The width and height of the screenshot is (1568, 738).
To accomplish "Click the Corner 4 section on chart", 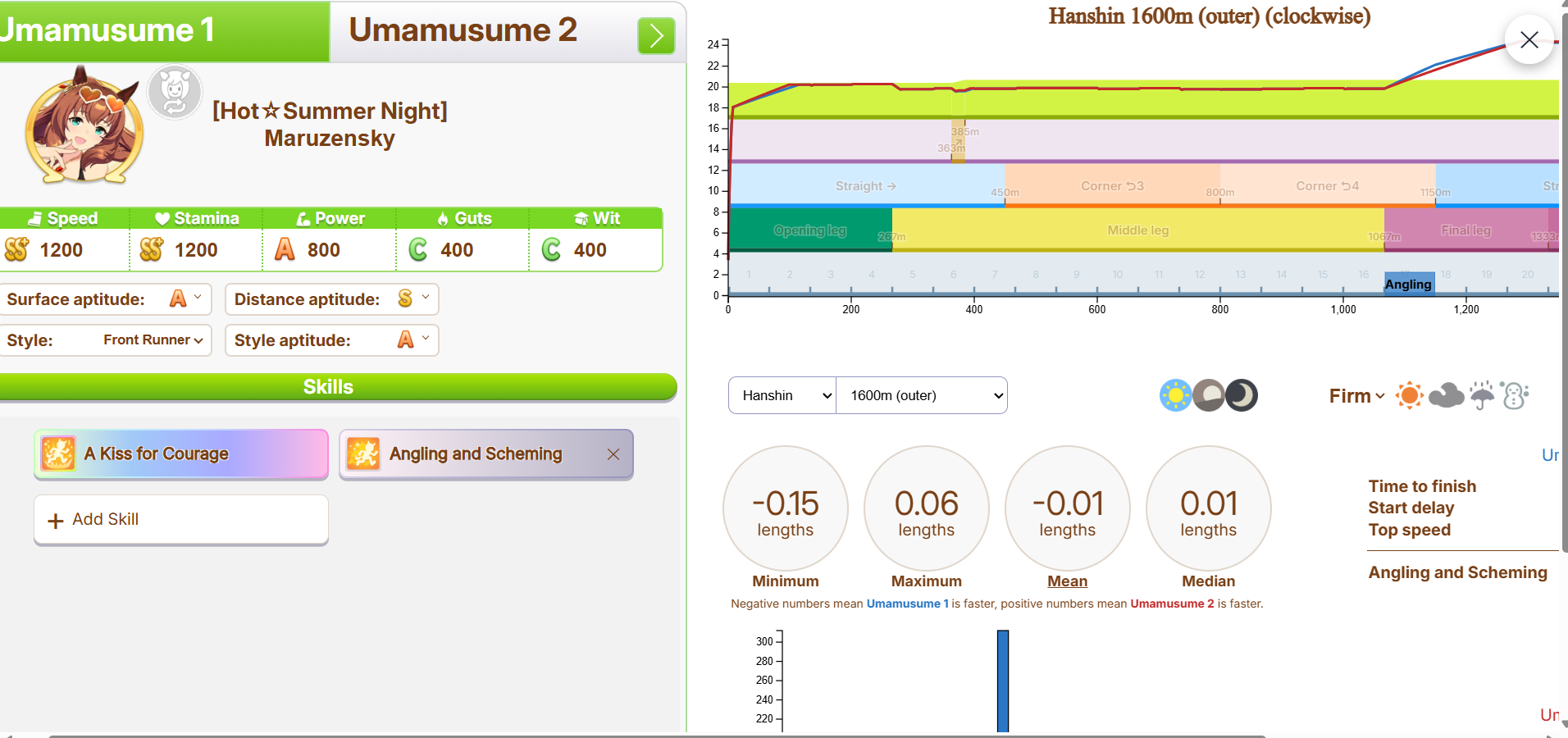I will (1328, 186).
